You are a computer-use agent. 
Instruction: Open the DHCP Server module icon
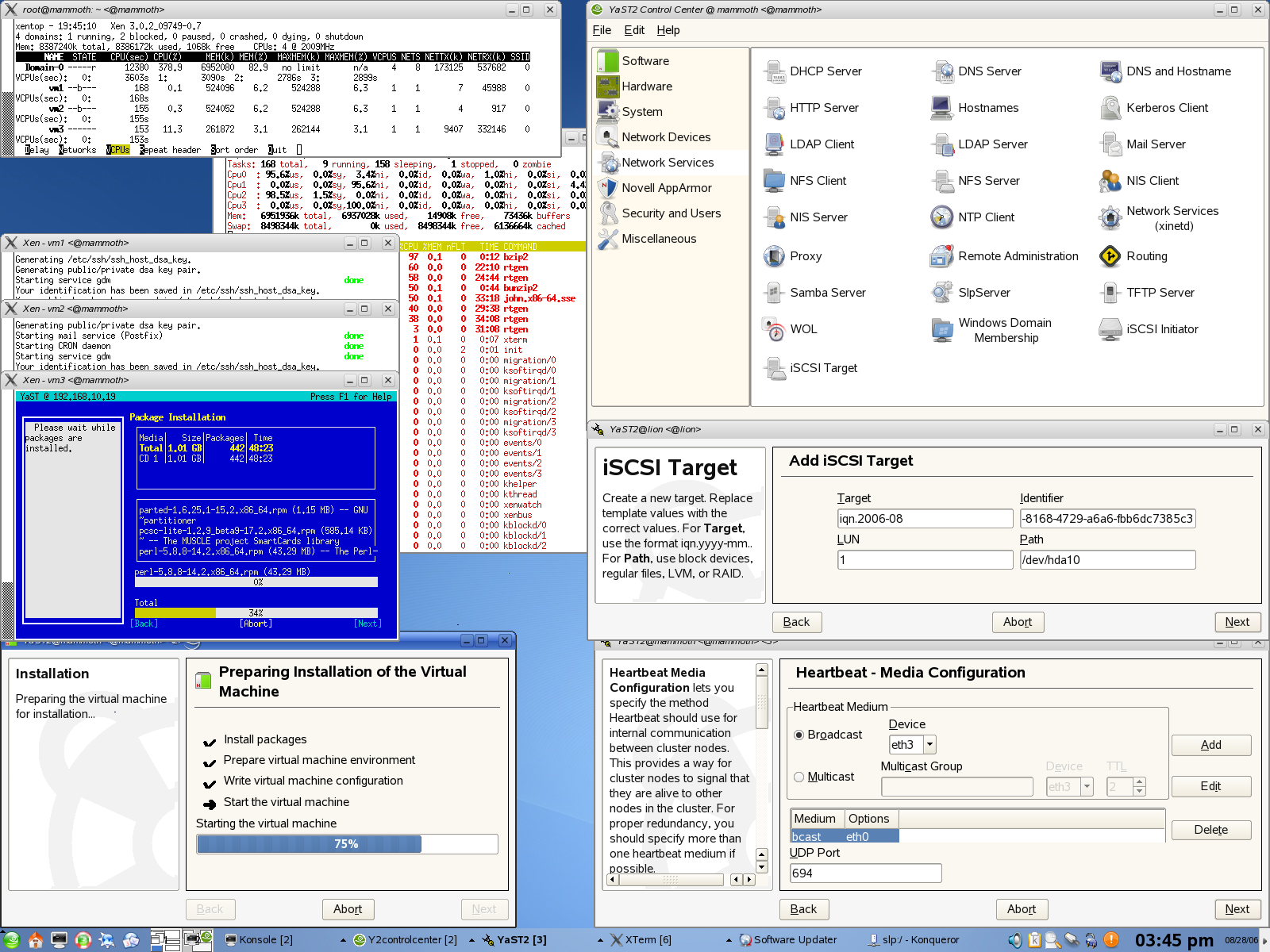(774, 71)
